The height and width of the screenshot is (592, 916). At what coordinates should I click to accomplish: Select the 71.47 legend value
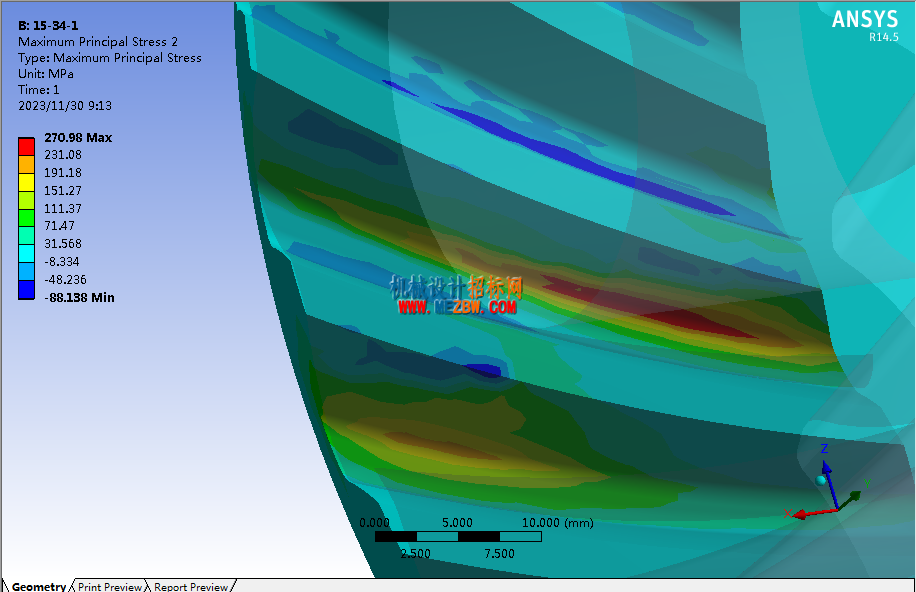click(x=60, y=226)
